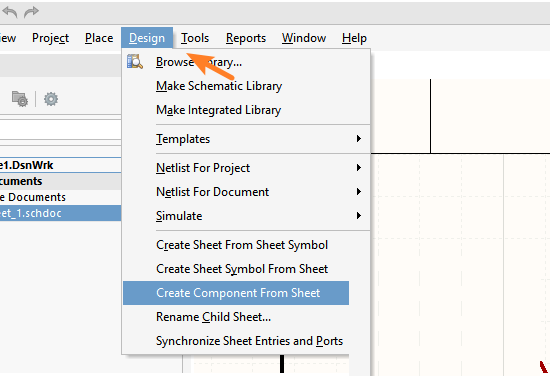Choose Rename Child Sheet option
Viewport: 560px width, 376px height.
click(213, 317)
